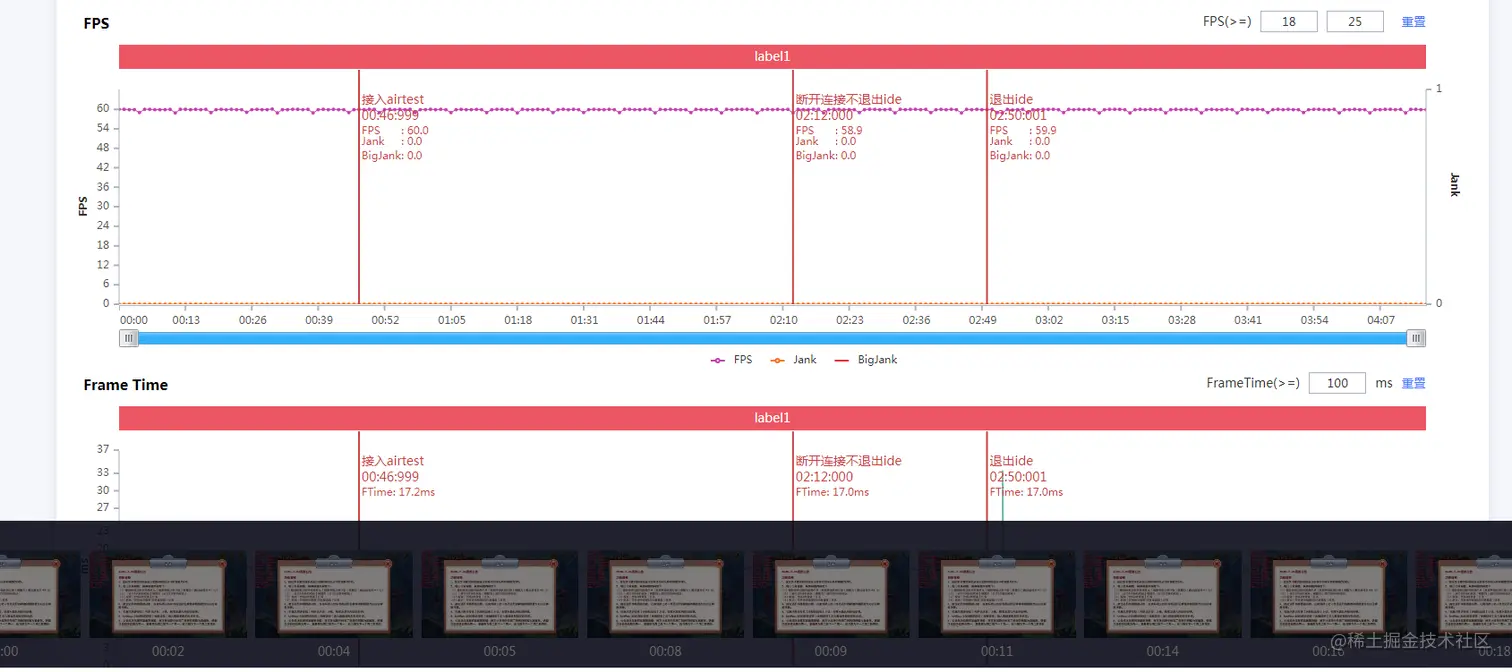This screenshot has height=672, width=1512.
Task: Click the 退出ide marker in FPS chart
Action: point(1011,100)
